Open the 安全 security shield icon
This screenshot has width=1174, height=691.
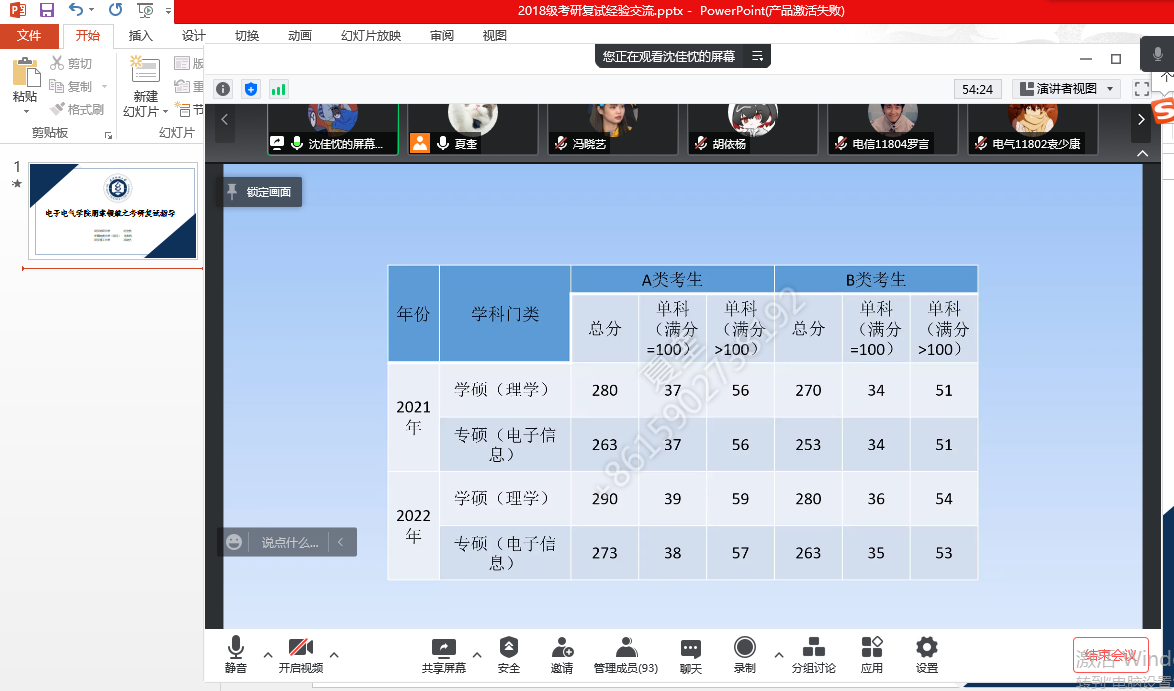(x=509, y=648)
